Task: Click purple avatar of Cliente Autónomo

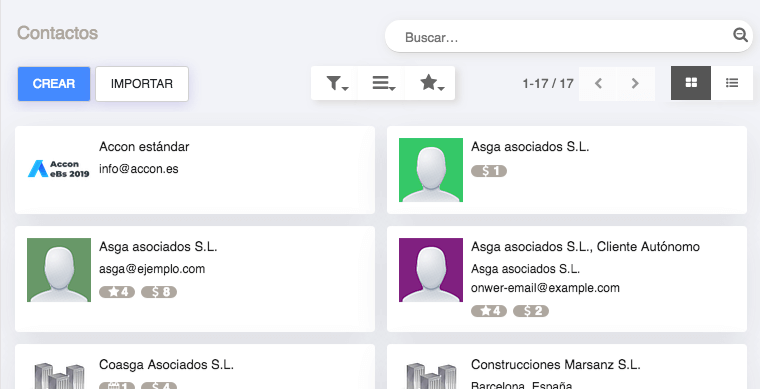Action: (x=431, y=270)
